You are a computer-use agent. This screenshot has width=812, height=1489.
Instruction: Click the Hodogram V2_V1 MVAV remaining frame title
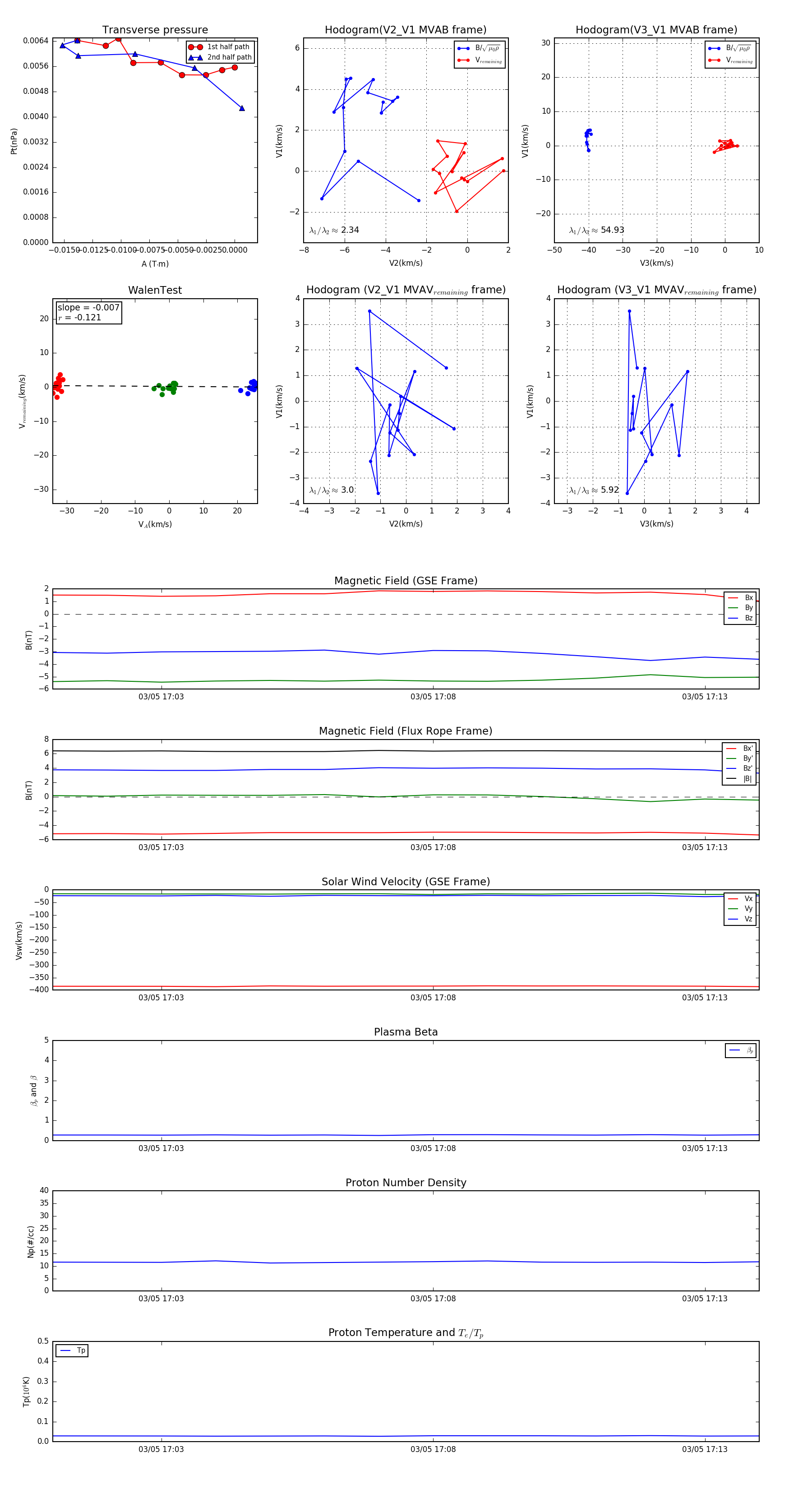[405, 290]
